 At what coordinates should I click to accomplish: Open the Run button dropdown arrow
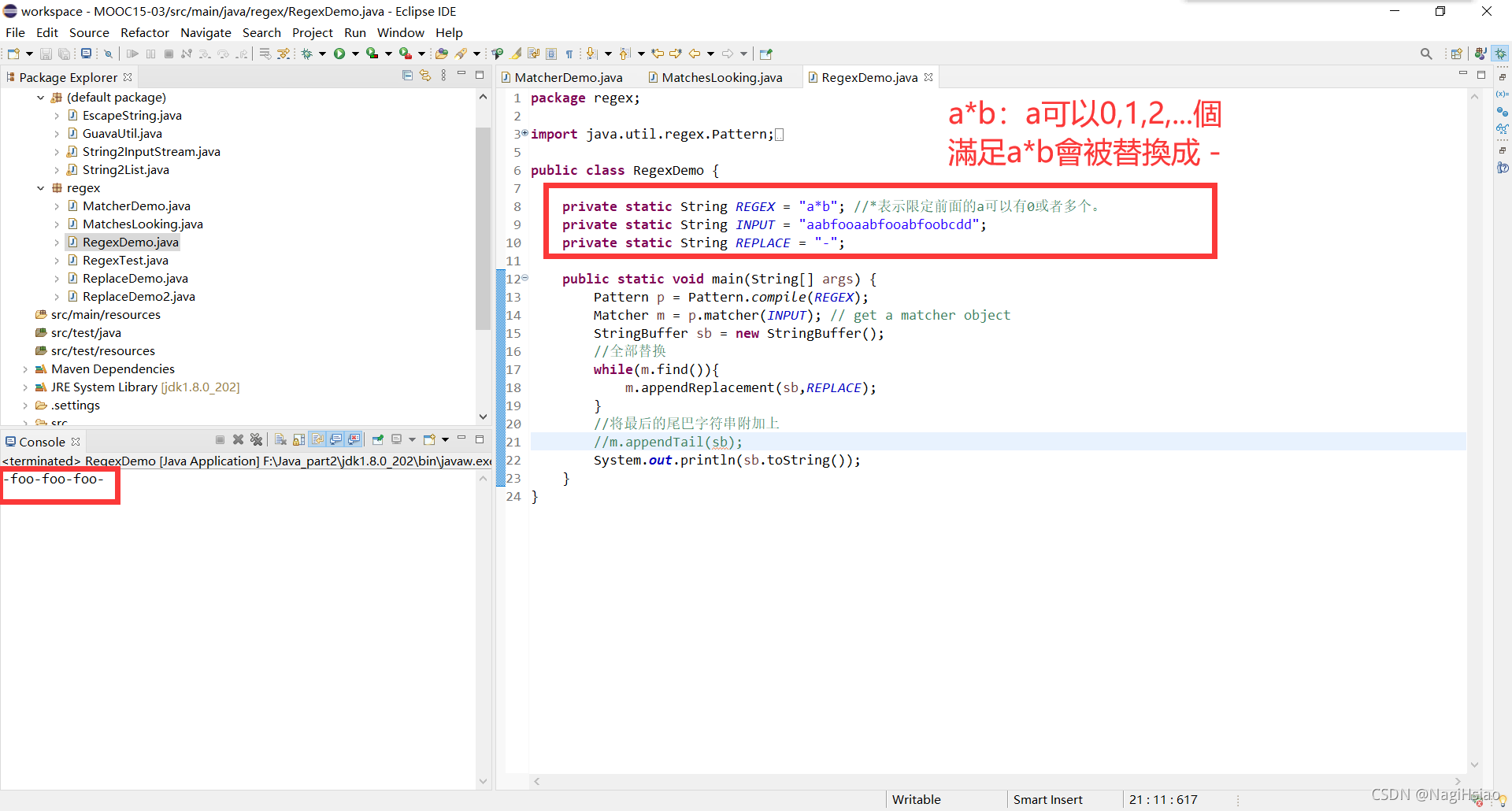(355, 54)
